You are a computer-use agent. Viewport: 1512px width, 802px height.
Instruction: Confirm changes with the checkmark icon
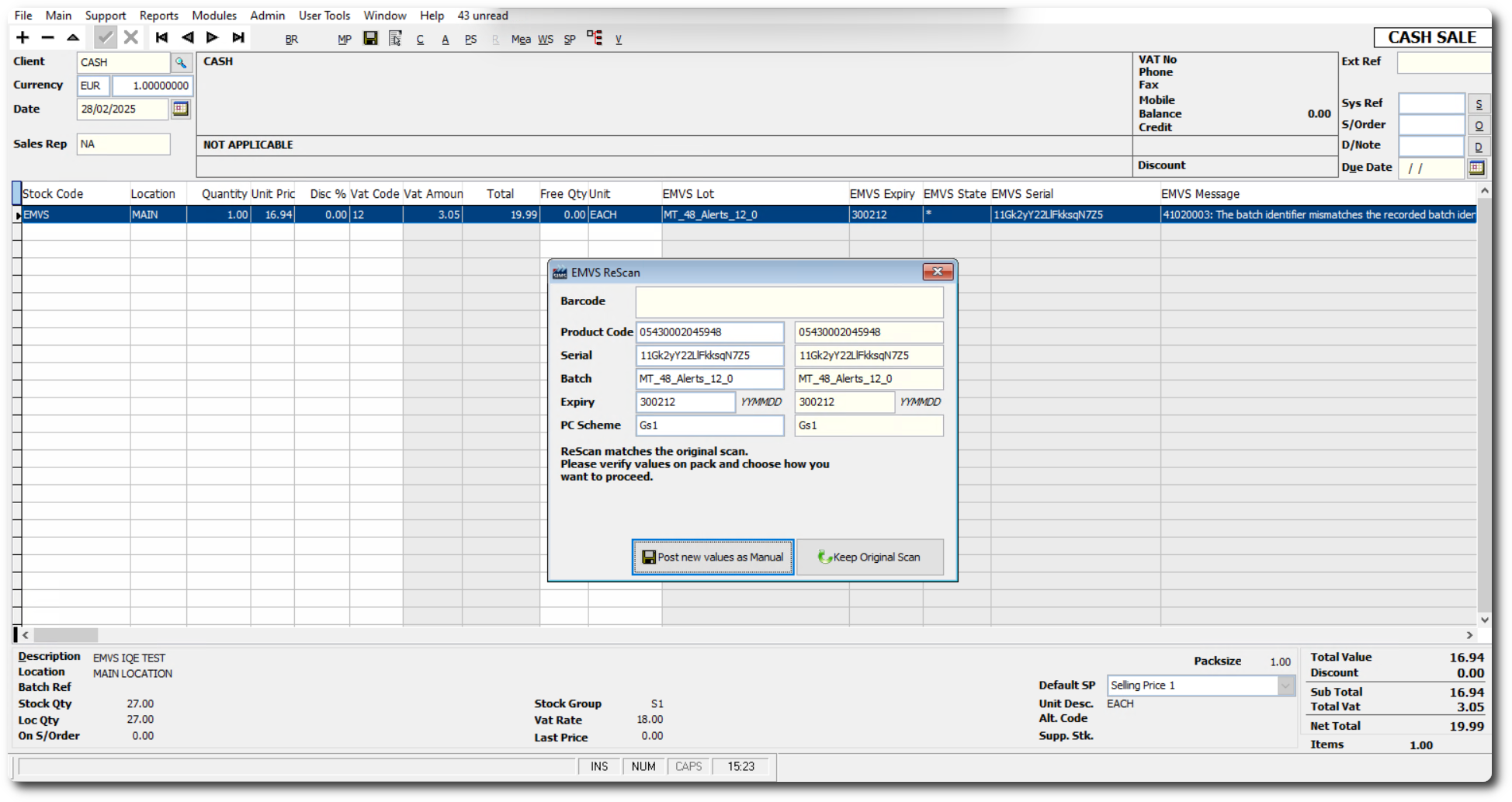106,37
